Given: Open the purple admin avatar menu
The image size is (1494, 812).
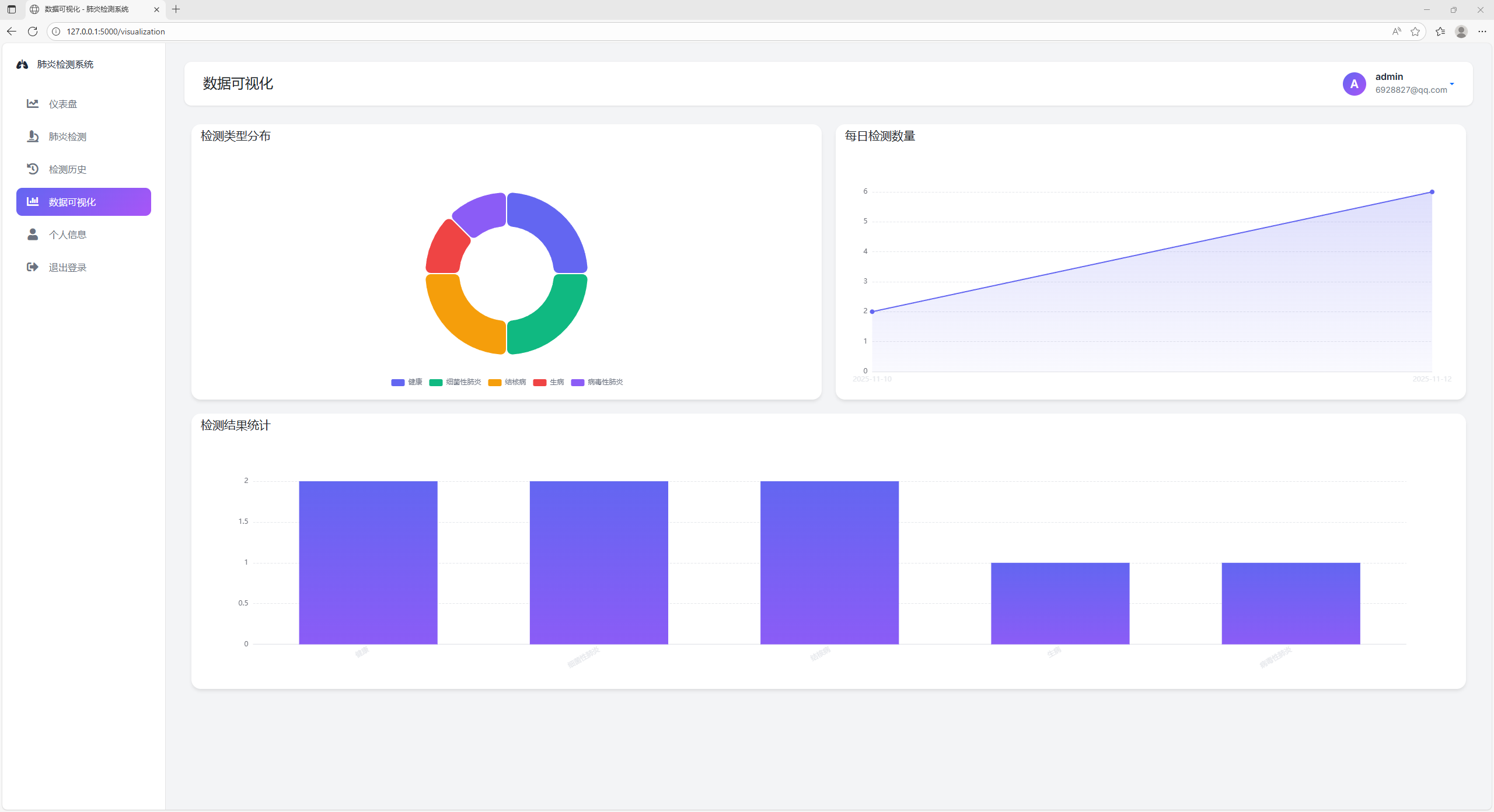Looking at the screenshot, I should [1355, 84].
